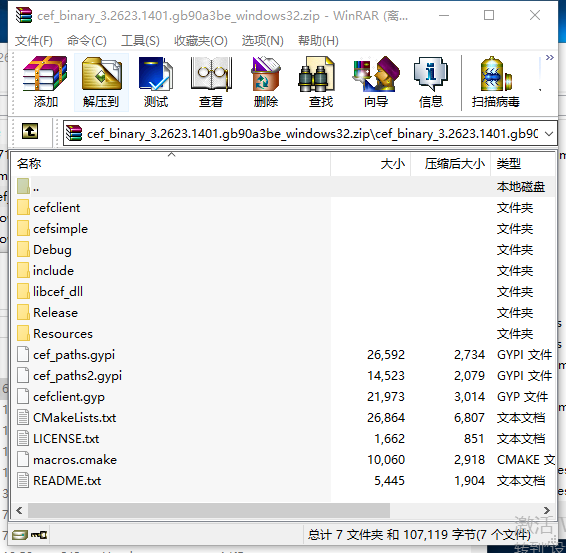Screen dimensions: 566x553
Task: Sort by Packed size (压缩后大小) header
Action: tap(450, 164)
